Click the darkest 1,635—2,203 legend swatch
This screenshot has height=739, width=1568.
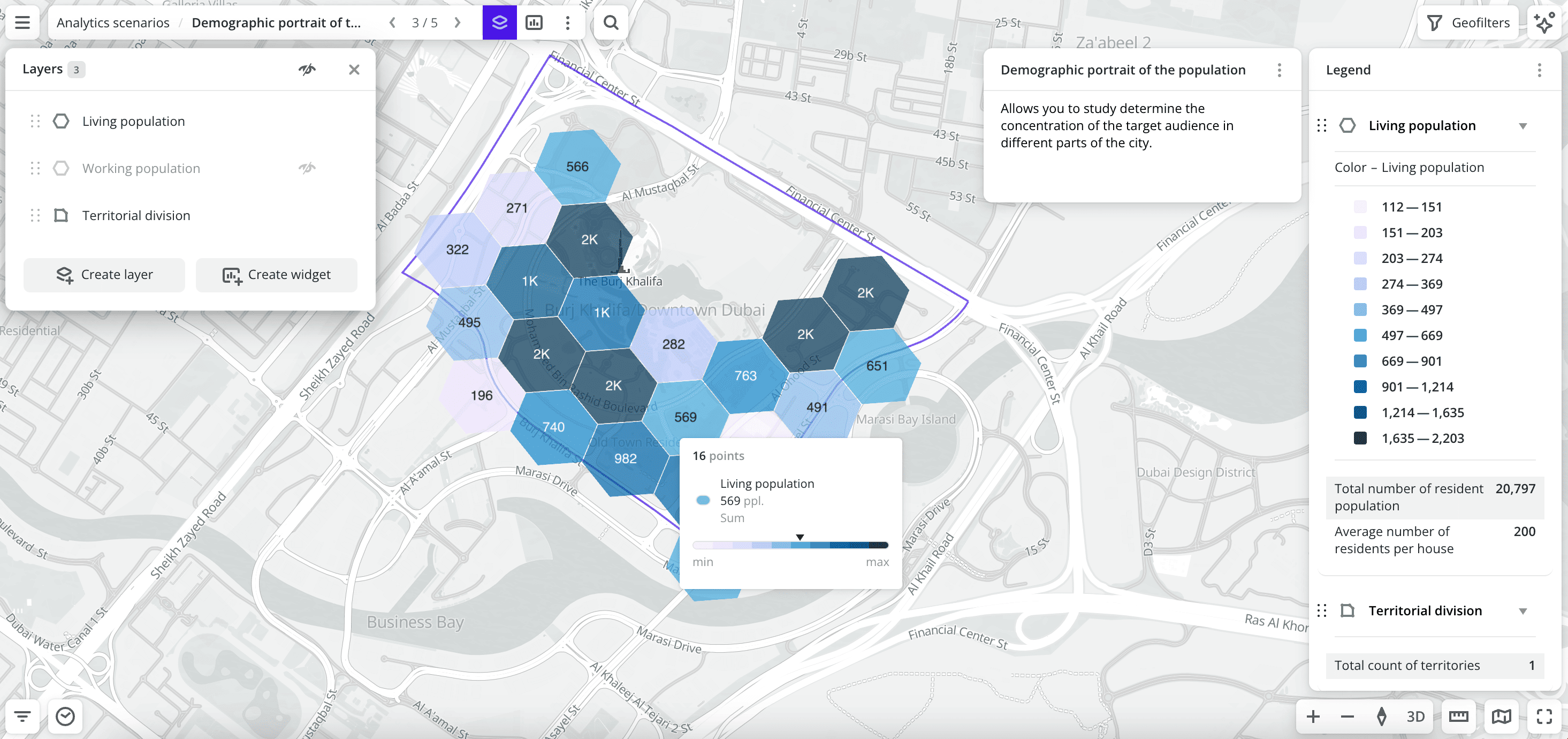1360,438
